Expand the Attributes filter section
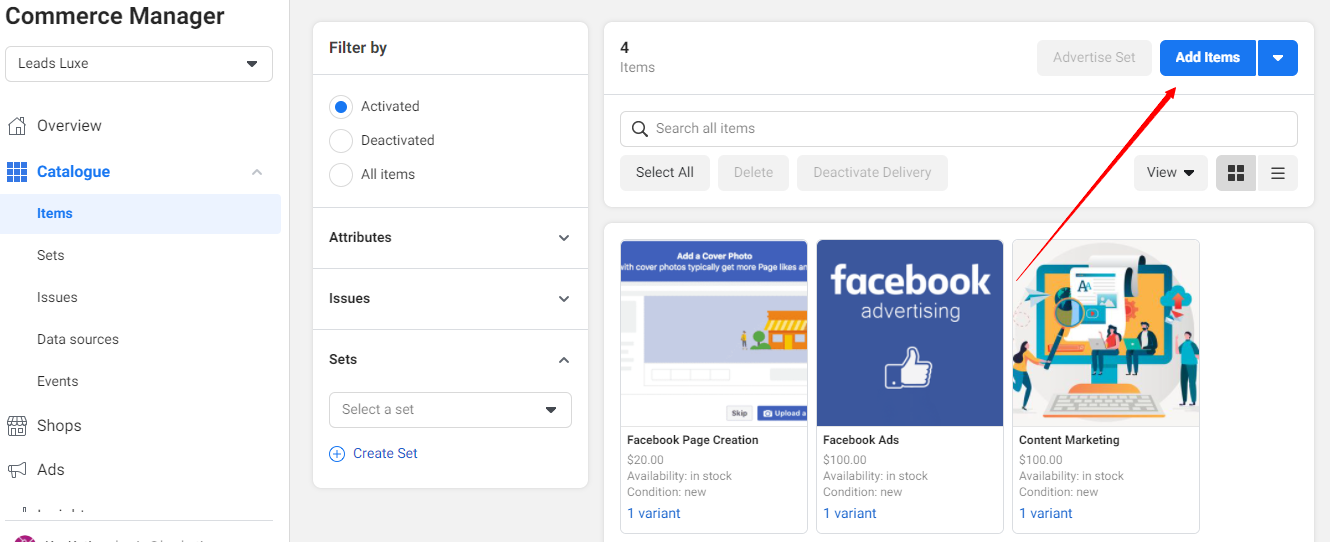The image size is (1330, 542). (x=450, y=238)
